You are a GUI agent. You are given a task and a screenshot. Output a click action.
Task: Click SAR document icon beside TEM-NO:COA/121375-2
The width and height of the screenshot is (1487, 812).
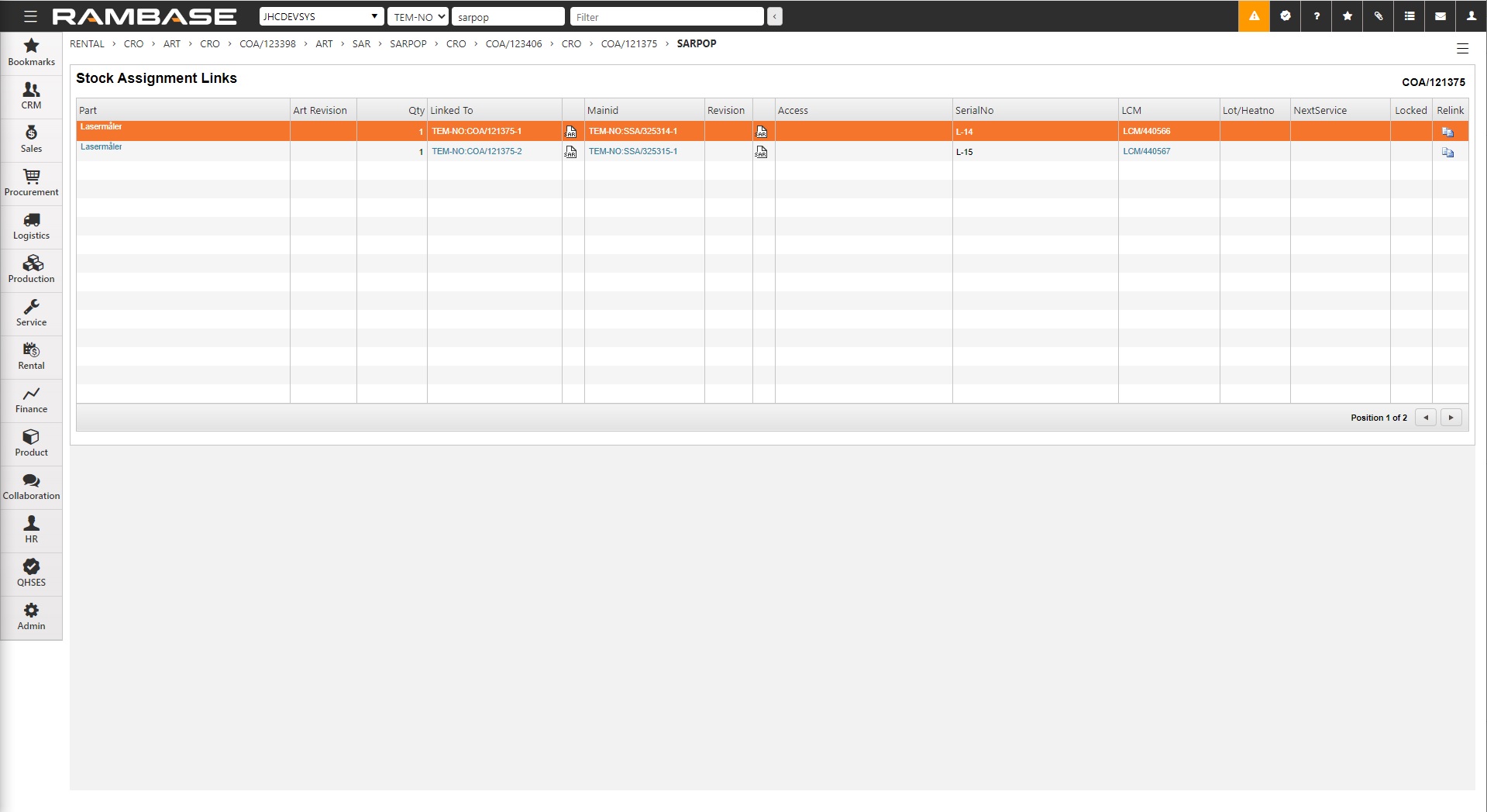click(571, 152)
